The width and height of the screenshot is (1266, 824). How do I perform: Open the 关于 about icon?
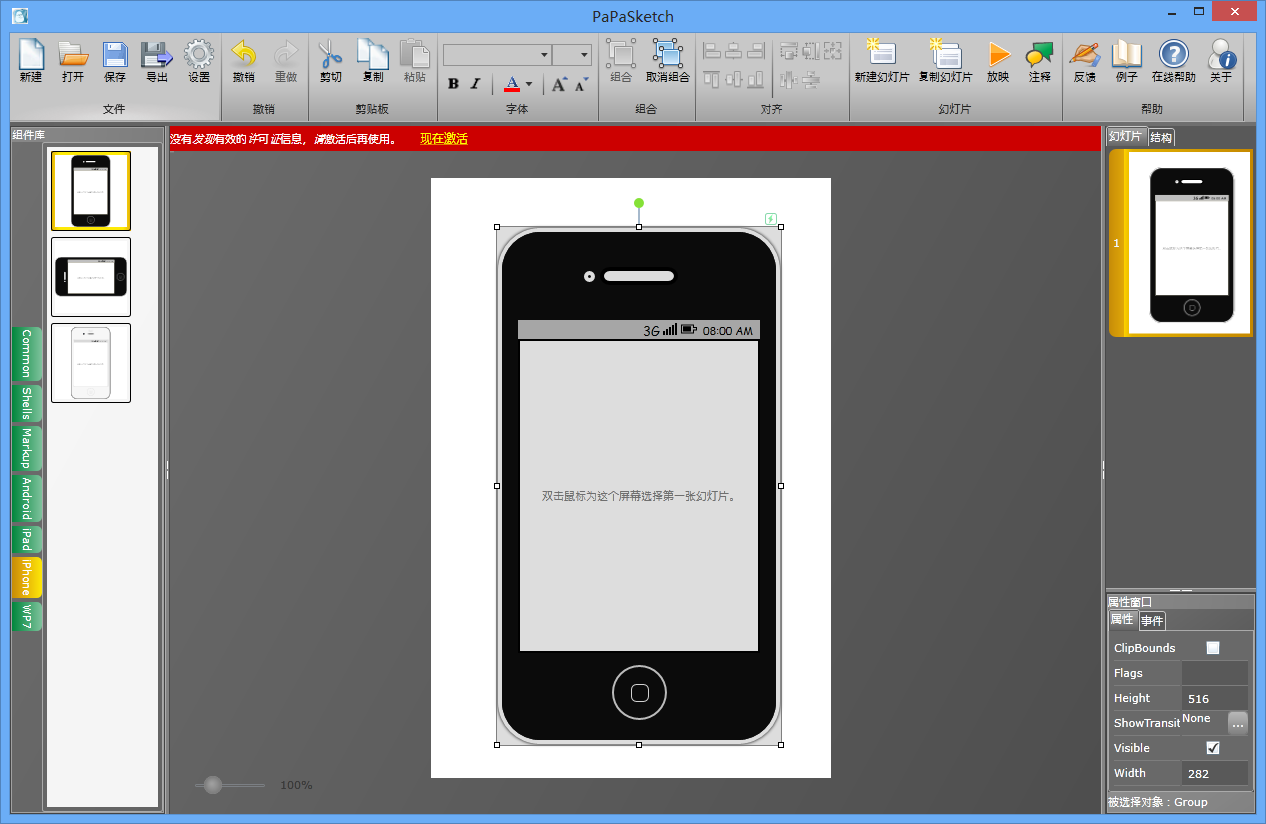pos(1221,61)
